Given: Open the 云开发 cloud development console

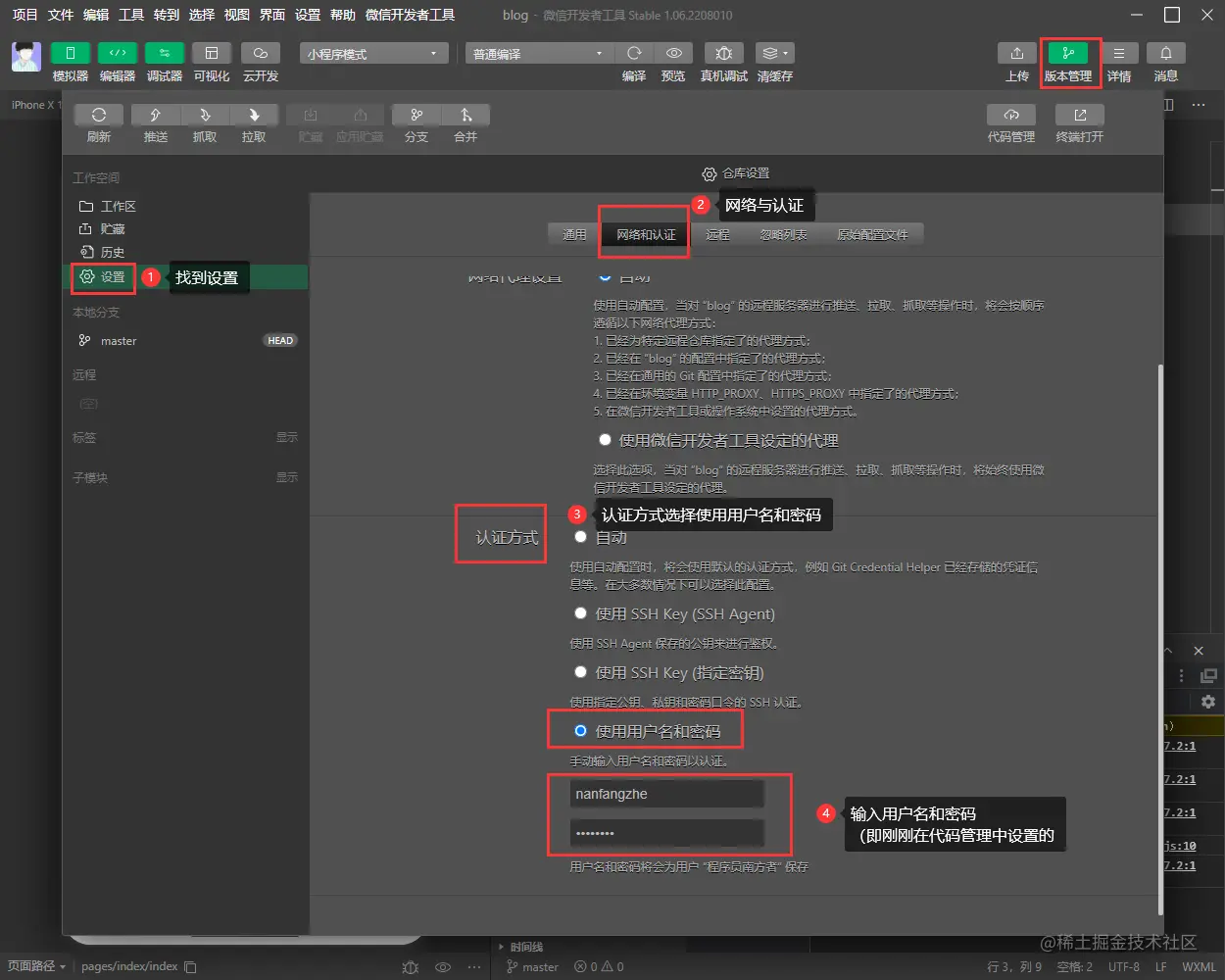Looking at the screenshot, I should pos(260,53).
